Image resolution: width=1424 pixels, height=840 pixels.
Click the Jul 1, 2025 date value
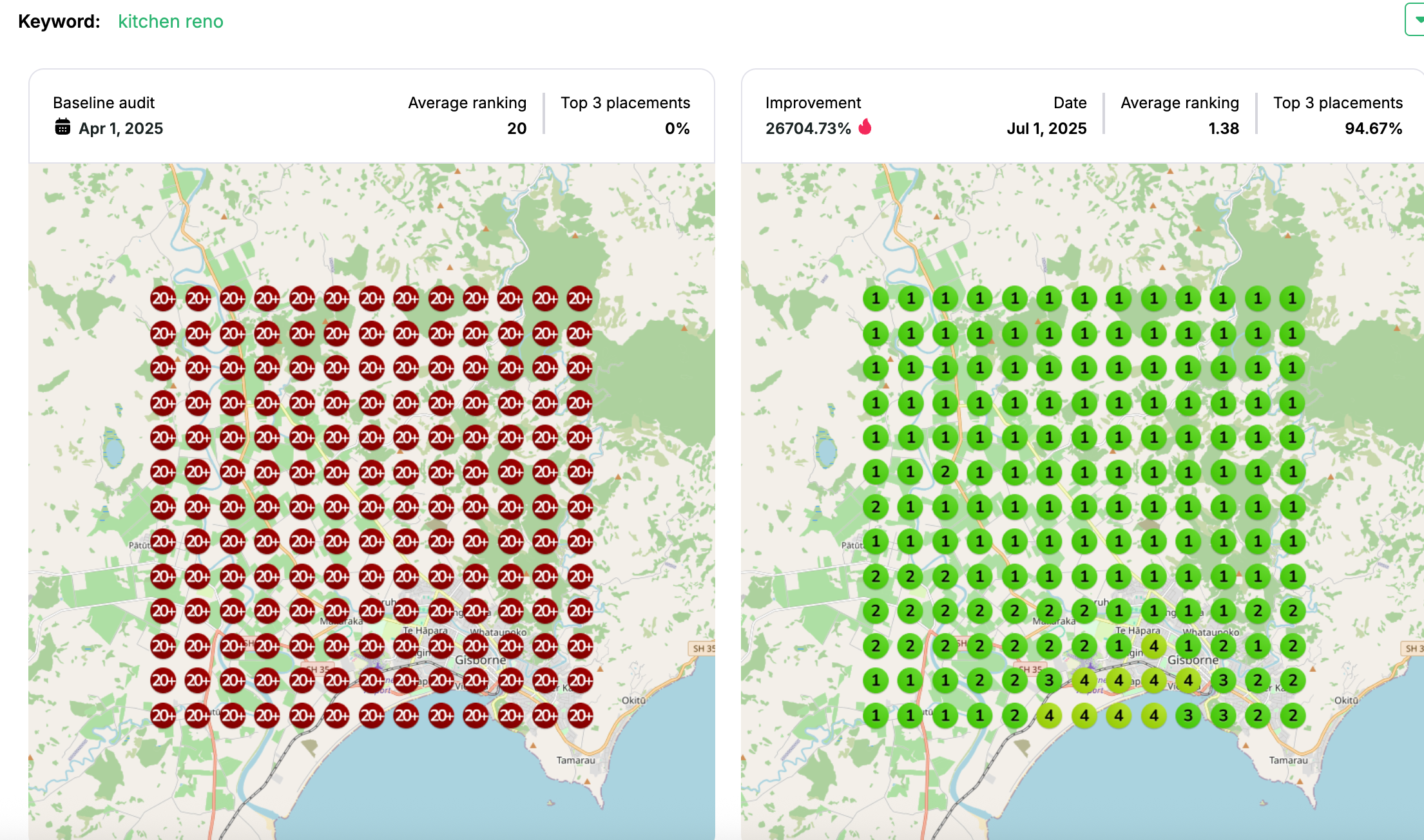pos(1046,128)
